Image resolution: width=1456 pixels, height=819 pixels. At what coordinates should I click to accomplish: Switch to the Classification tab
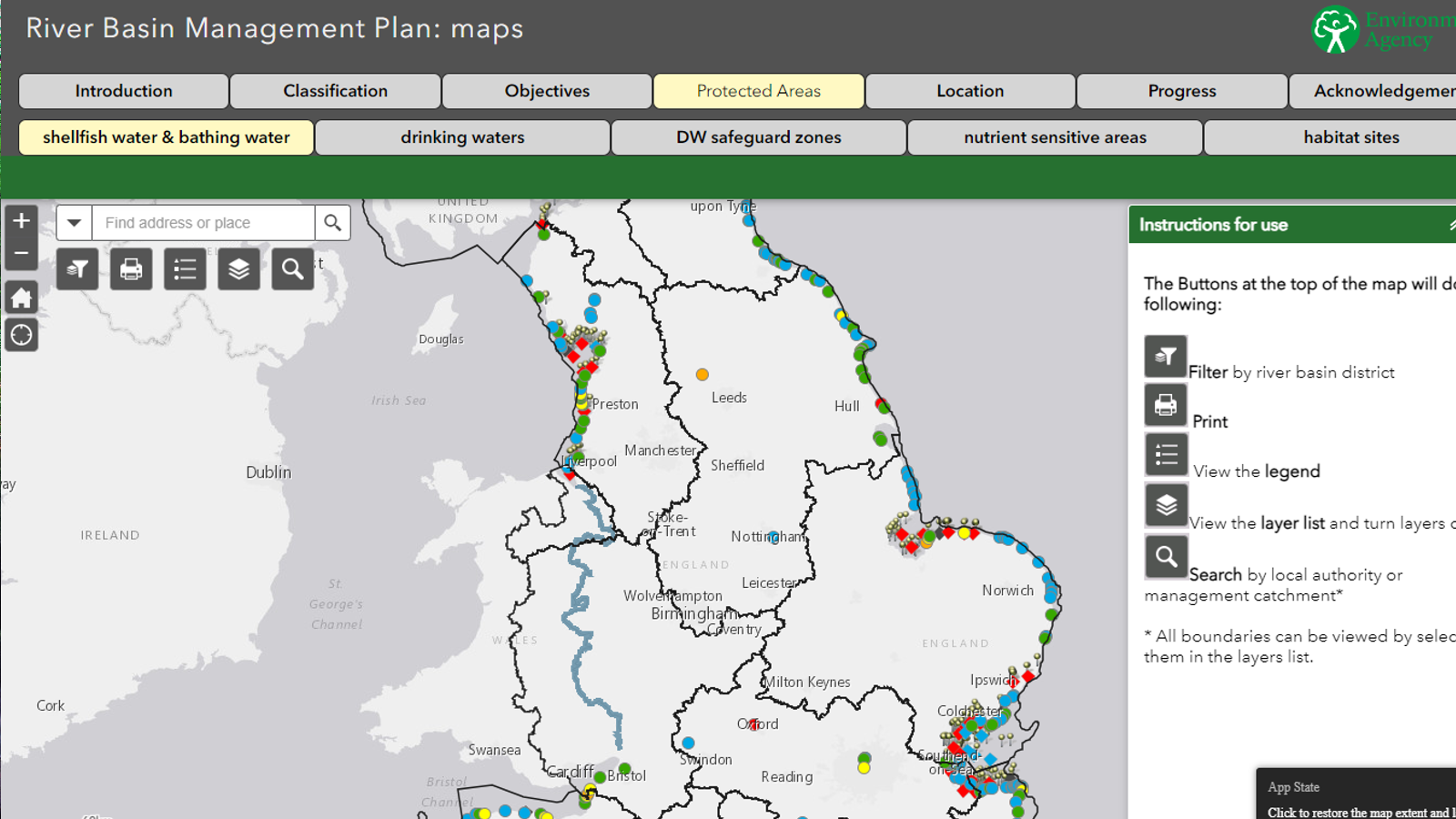pyautogui.click(x=335, y=91)
